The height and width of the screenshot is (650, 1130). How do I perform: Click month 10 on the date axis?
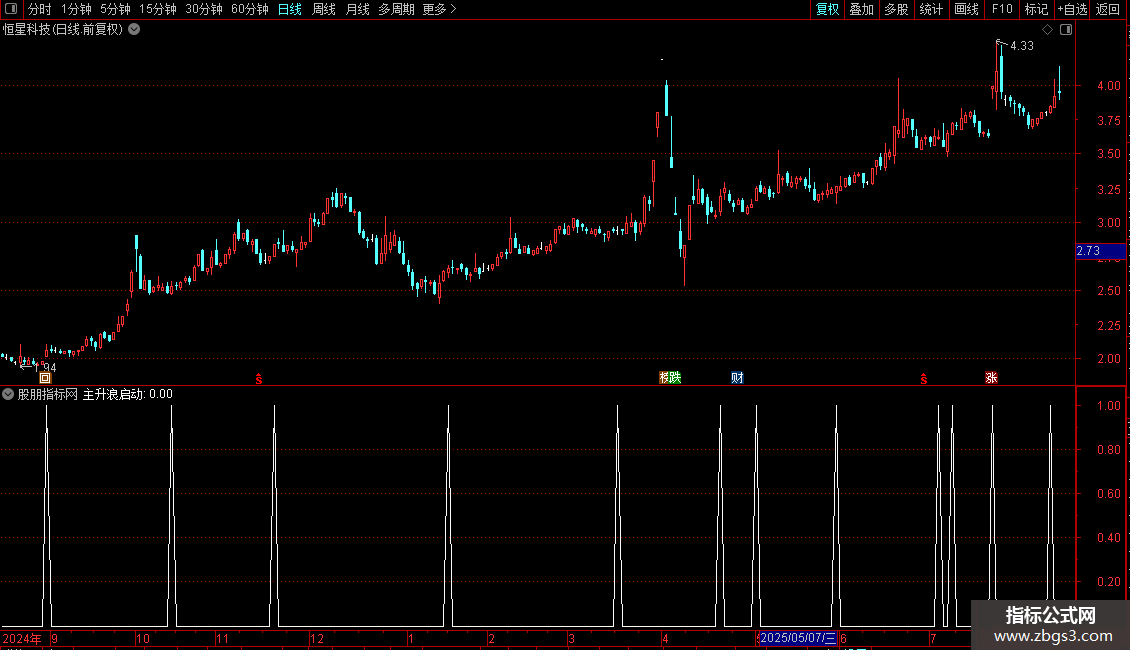point(143,638)
